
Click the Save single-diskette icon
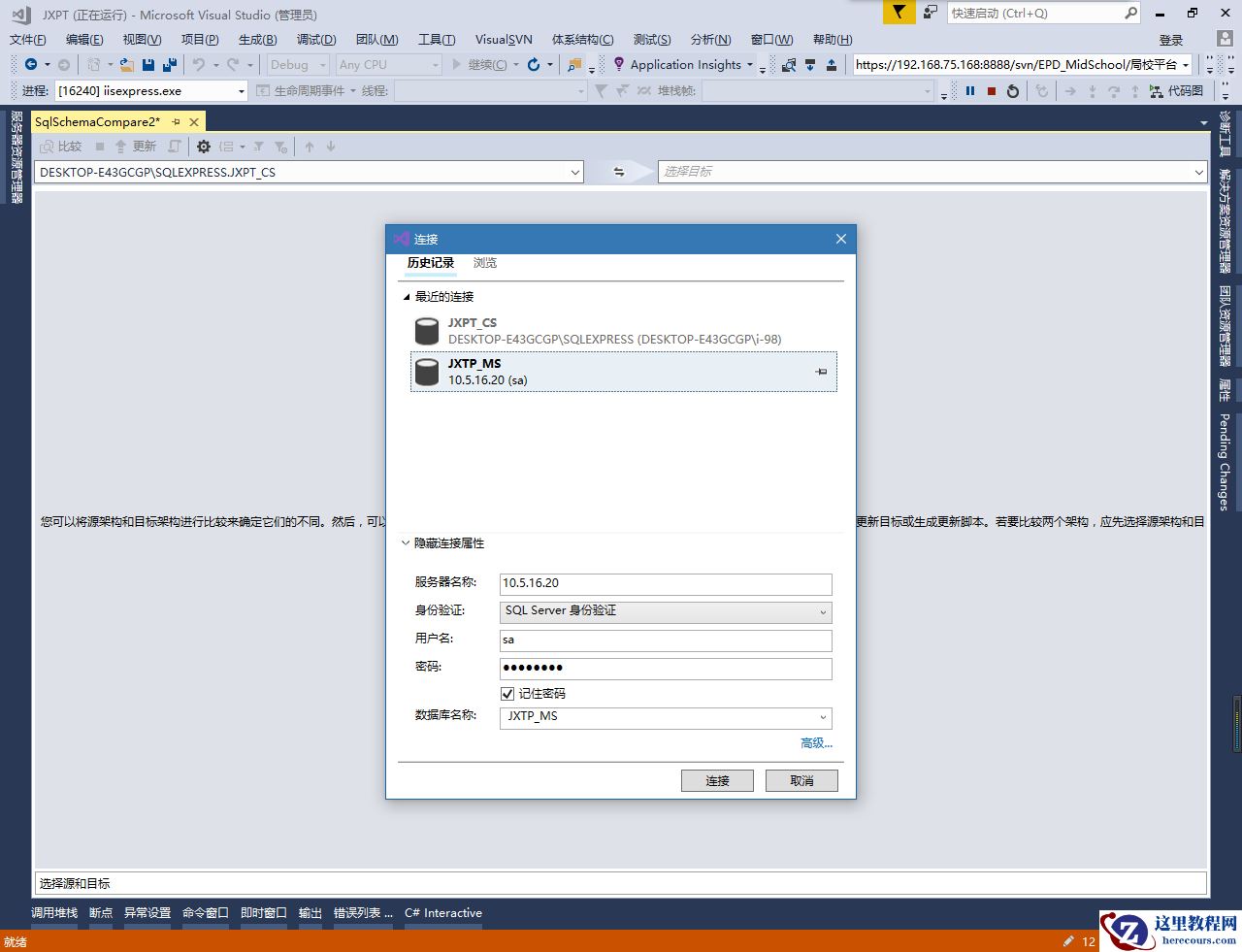pos(148,65)
